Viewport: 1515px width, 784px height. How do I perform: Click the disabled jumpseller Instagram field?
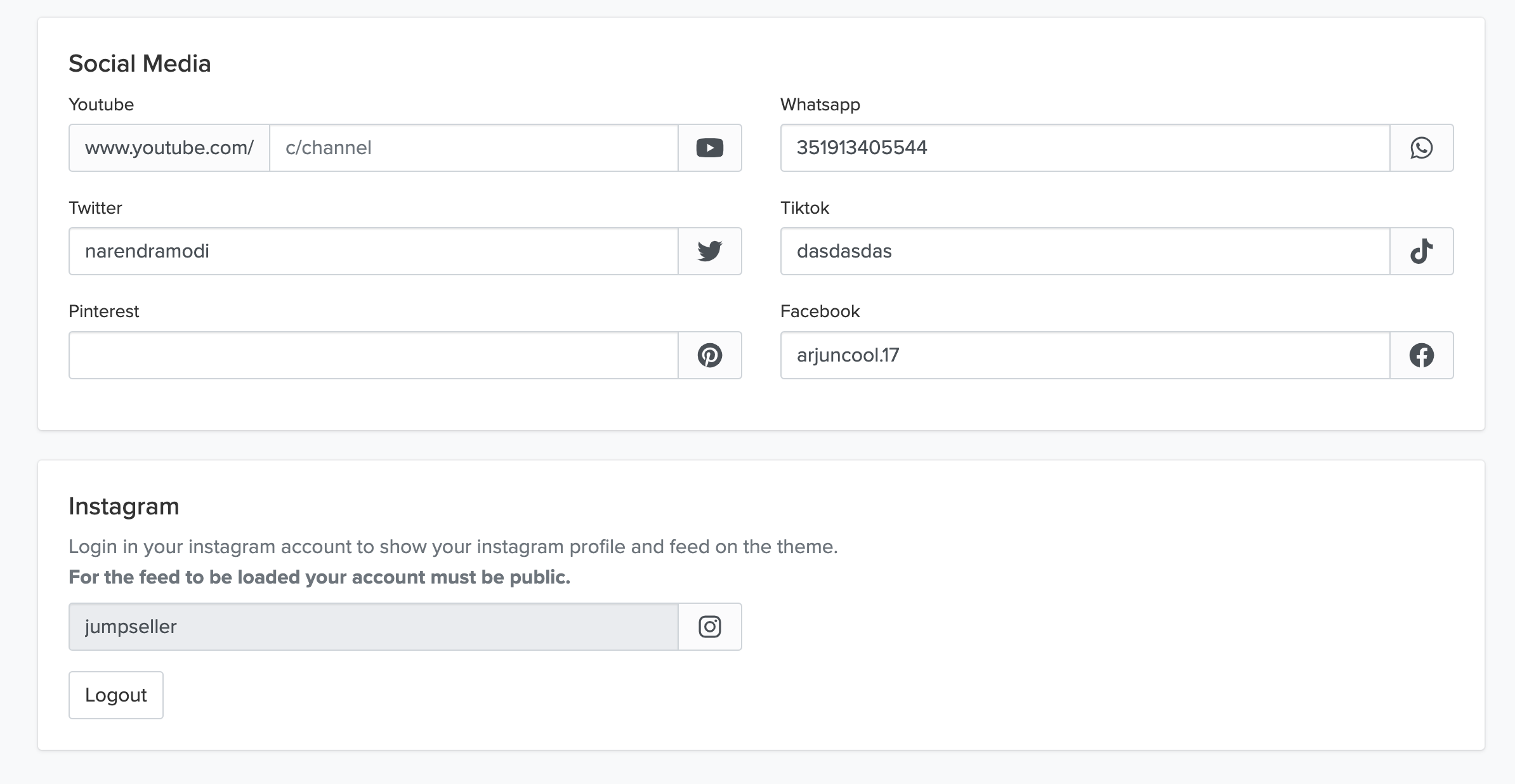(373, 627)
